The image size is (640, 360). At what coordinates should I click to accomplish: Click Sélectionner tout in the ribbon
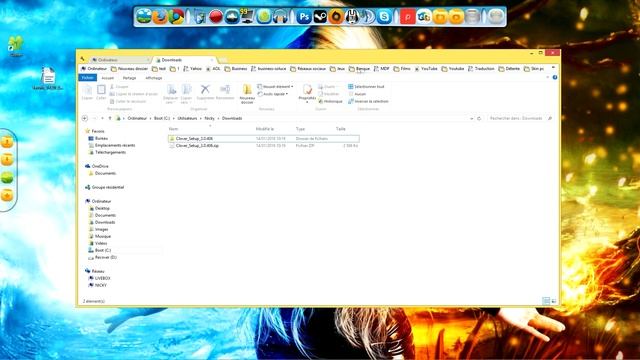coord(366,87)
